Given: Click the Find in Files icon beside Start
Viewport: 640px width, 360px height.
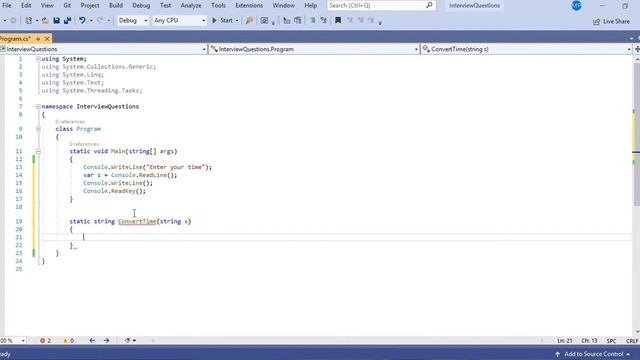Looking at the screenshot, I should coord(249,20).
